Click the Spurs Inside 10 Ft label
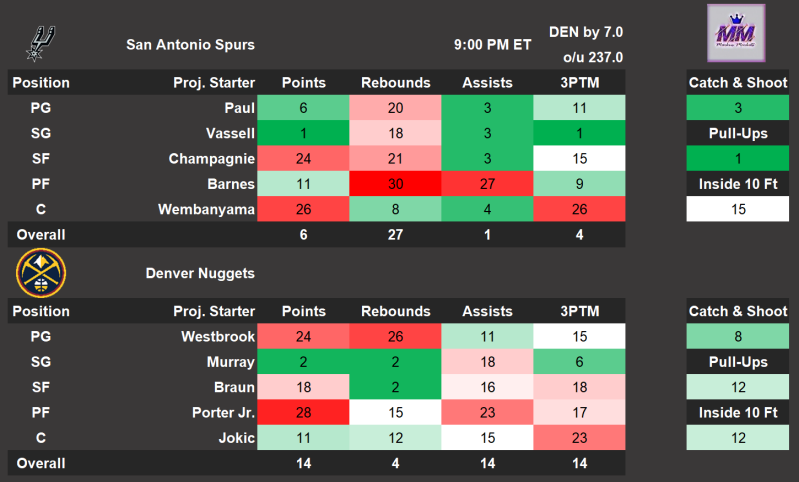 (737, 184)
